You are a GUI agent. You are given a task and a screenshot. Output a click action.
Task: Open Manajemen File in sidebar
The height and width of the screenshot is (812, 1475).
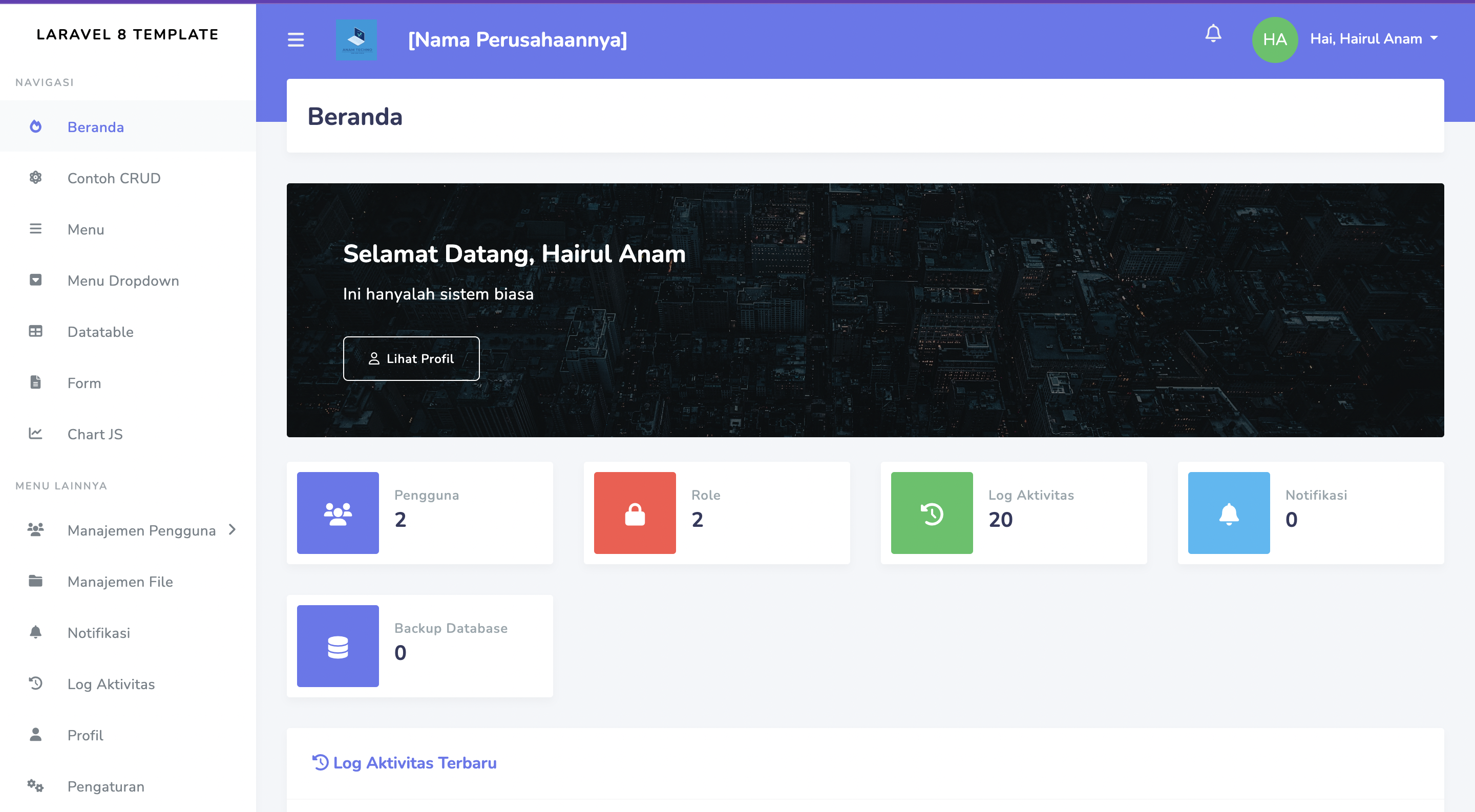point(120,582)
